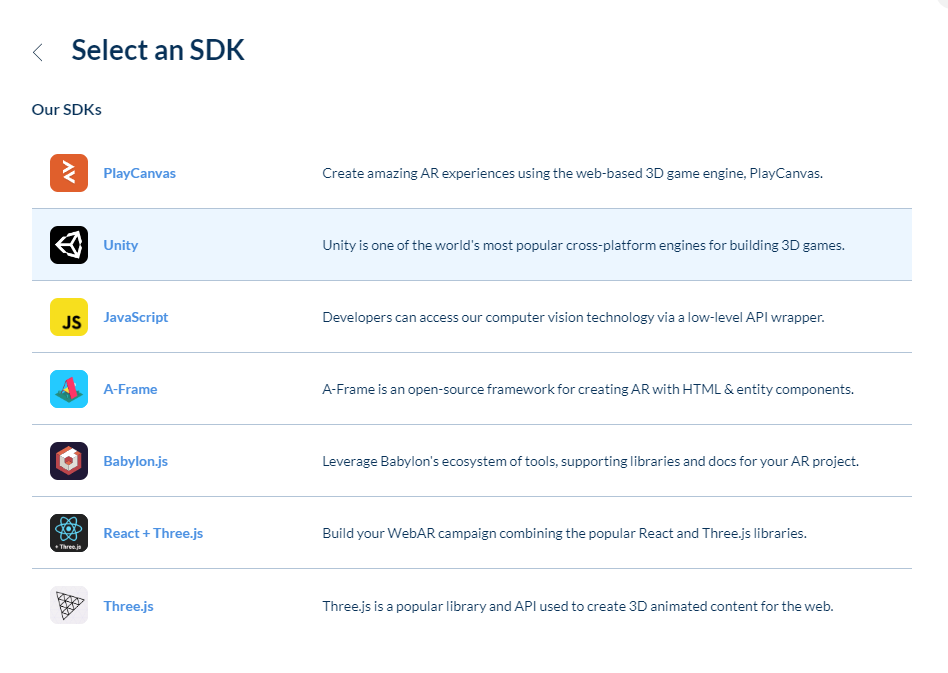Click the React + Three.js atom icon

[x=69, y=533]
